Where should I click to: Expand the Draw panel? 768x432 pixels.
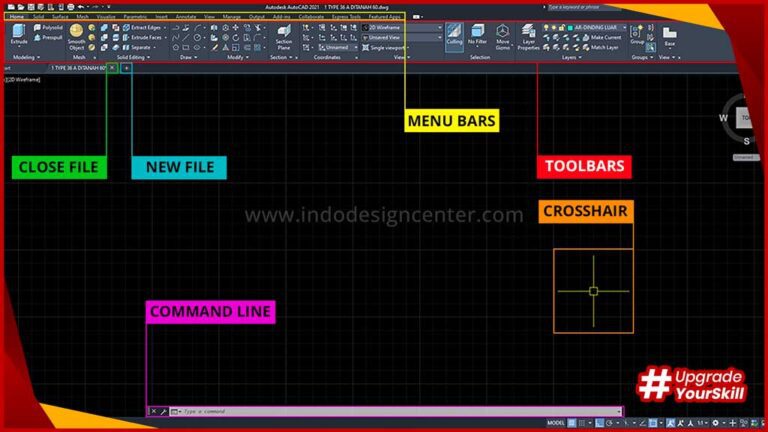pos(189,57)
